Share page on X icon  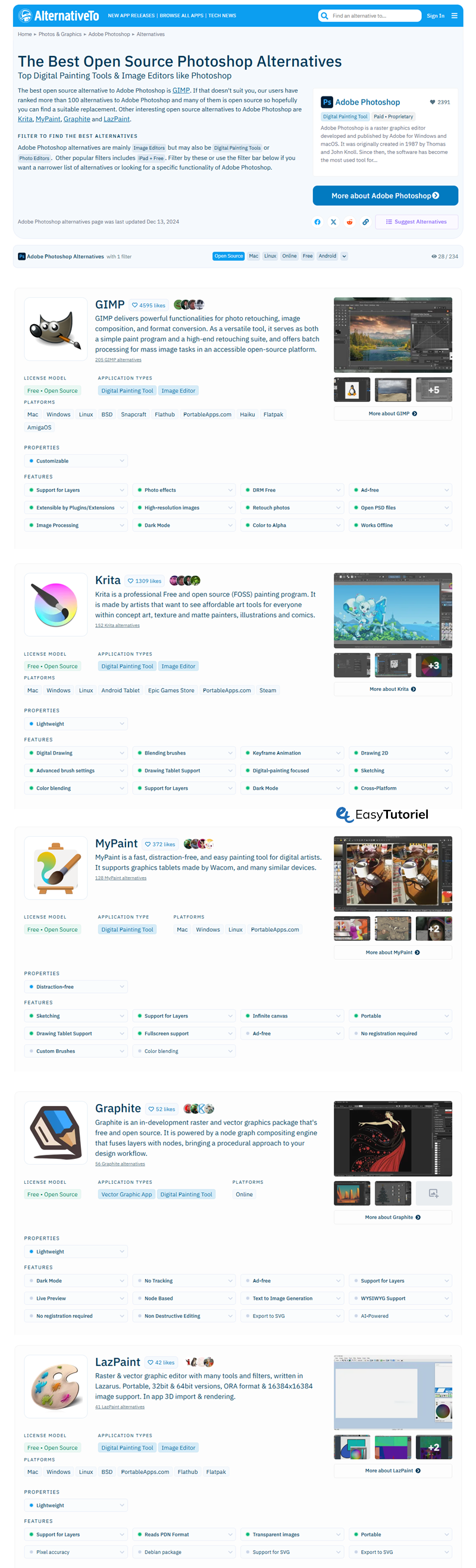click(333, 222)
